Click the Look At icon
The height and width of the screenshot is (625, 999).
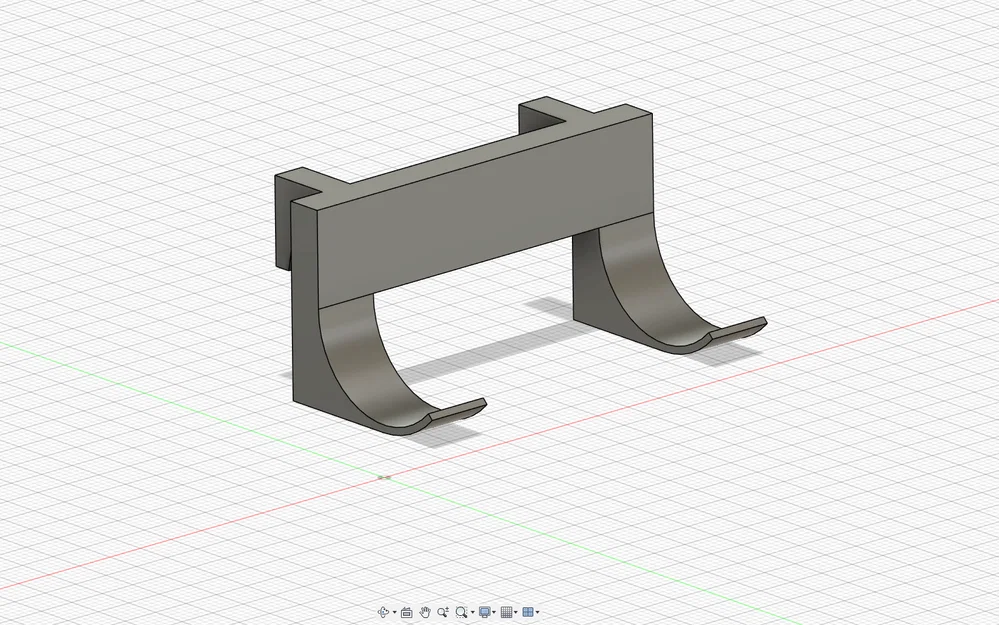pyautogui.click(x=406, y=612)
